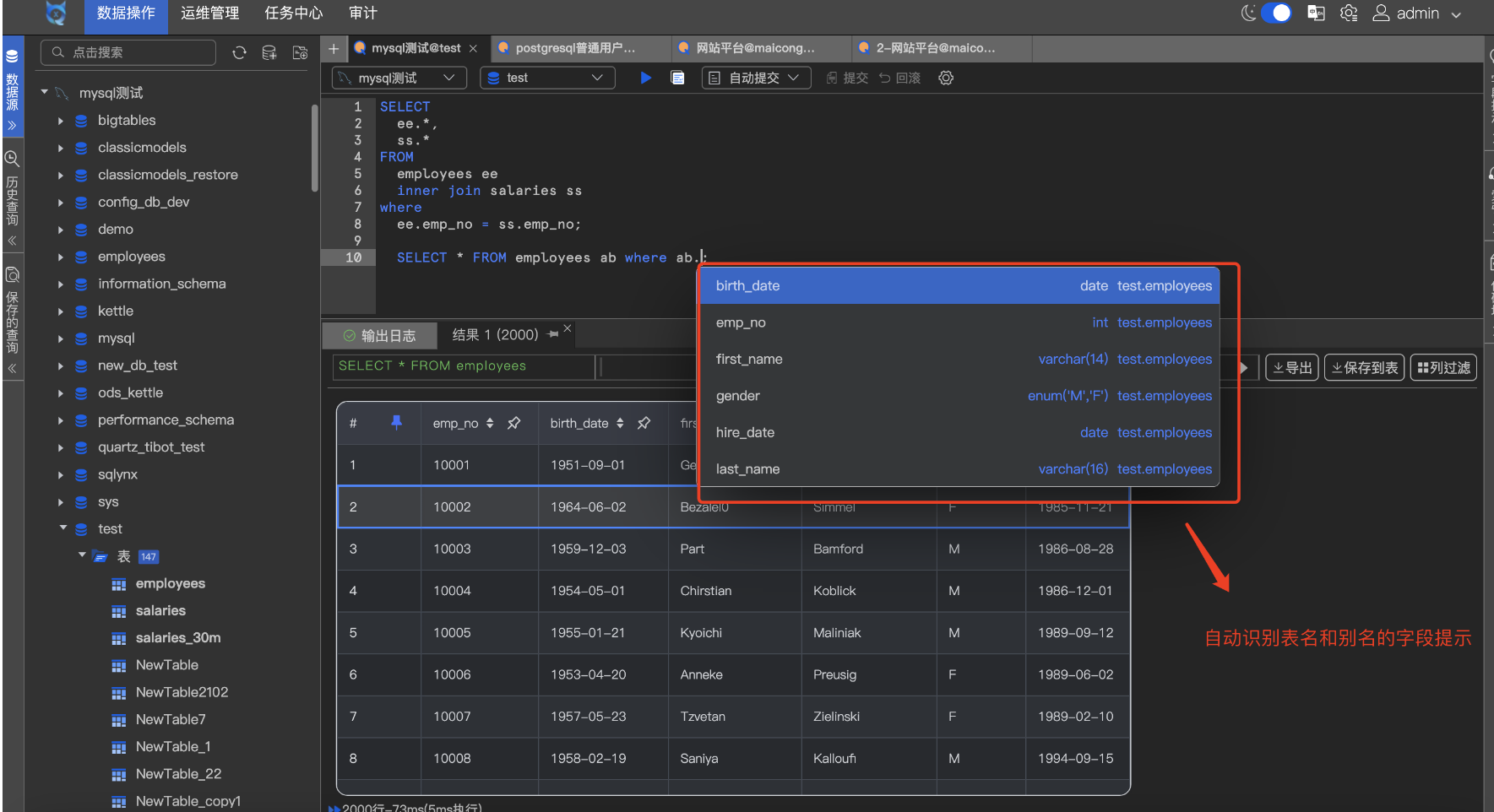The image size is (1494, 812).
Task: Open the admin user menu
Action: coord(1417,13)
